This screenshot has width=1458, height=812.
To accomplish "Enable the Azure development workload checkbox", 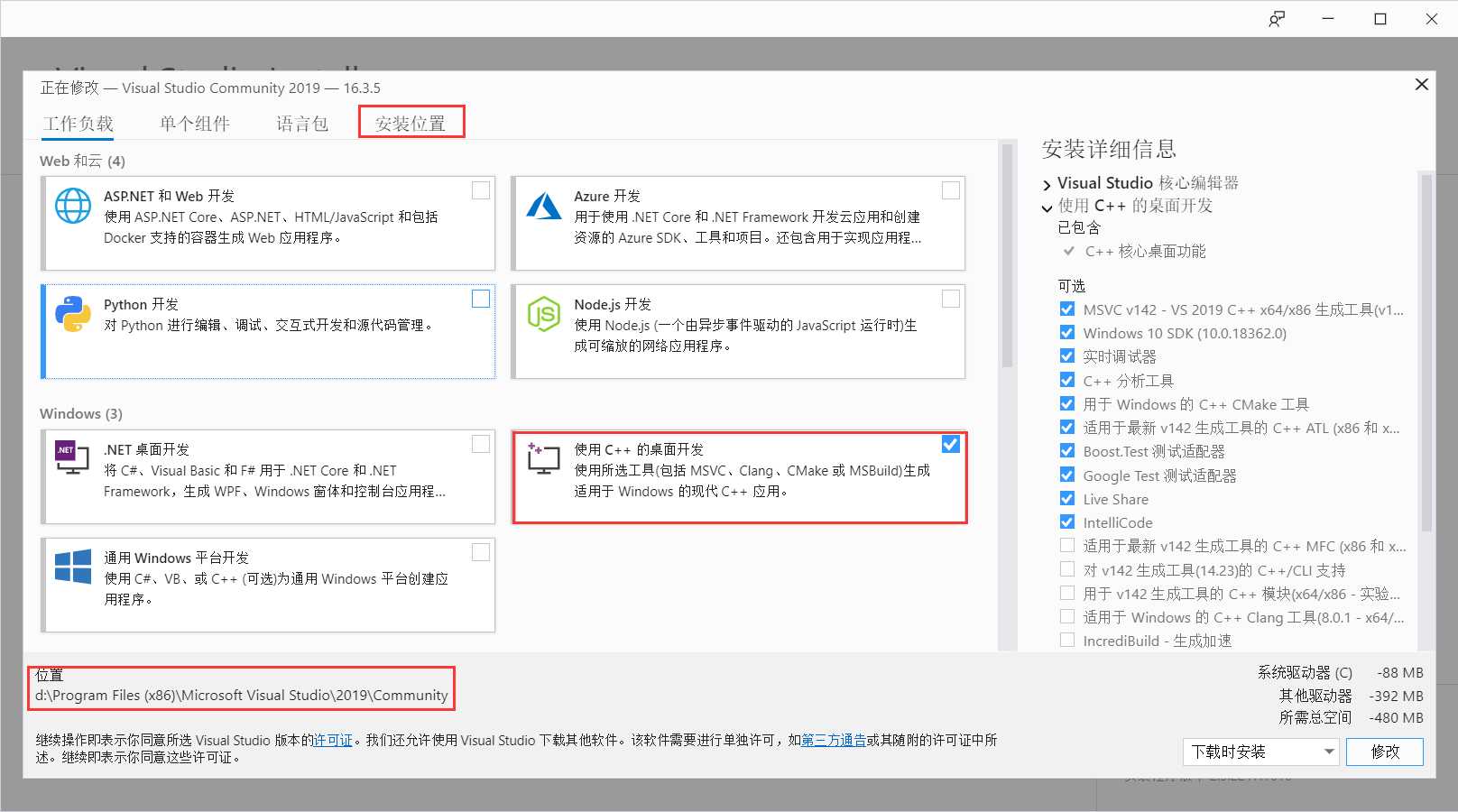I will click(951, 190).
